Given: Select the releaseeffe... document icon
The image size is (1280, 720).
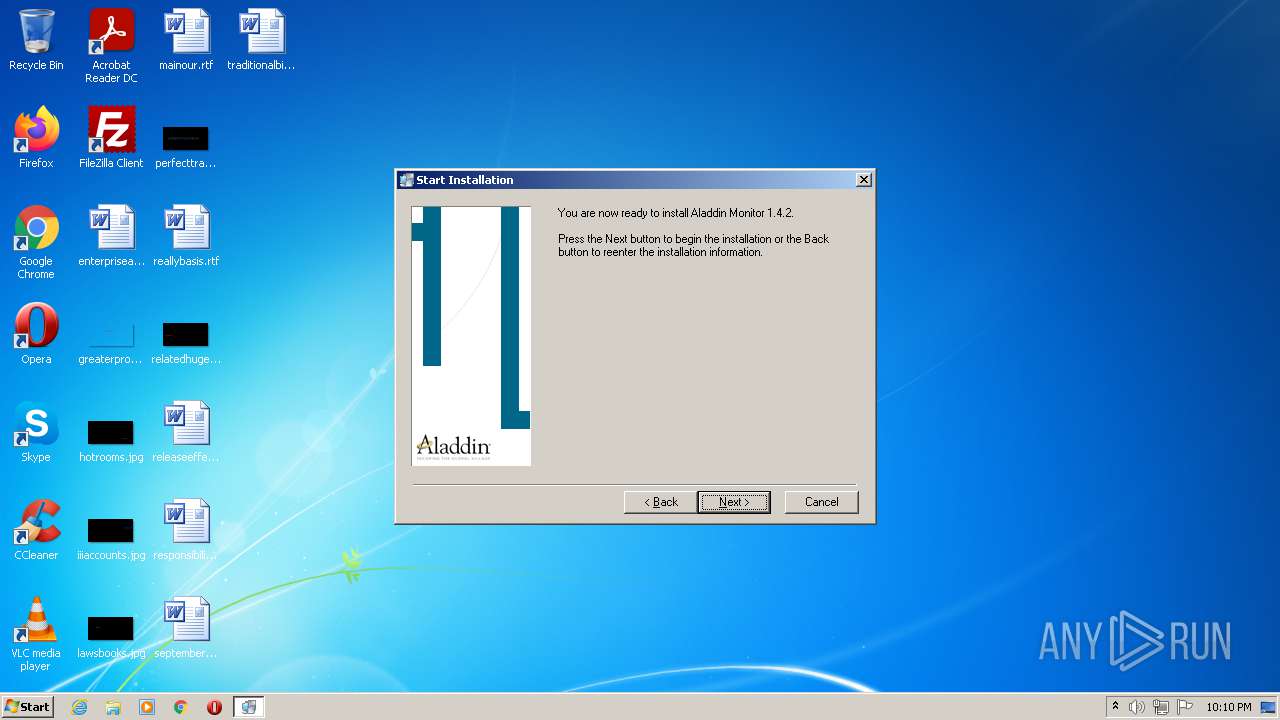Looking at the screenshot, I should (186, 432).
